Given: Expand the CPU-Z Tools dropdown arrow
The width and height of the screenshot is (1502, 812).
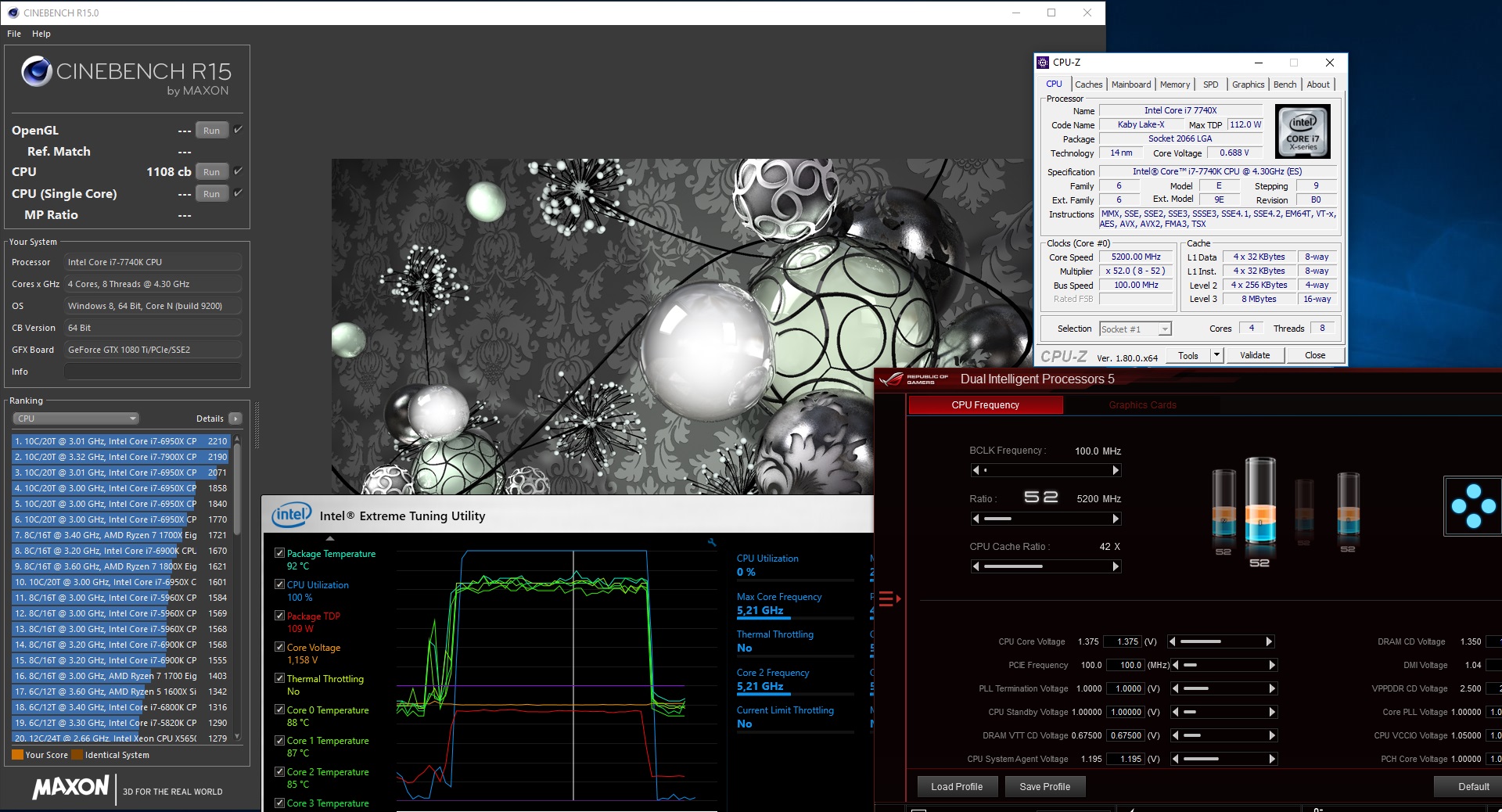Looking at the screenshot, I should [1216, 355].
